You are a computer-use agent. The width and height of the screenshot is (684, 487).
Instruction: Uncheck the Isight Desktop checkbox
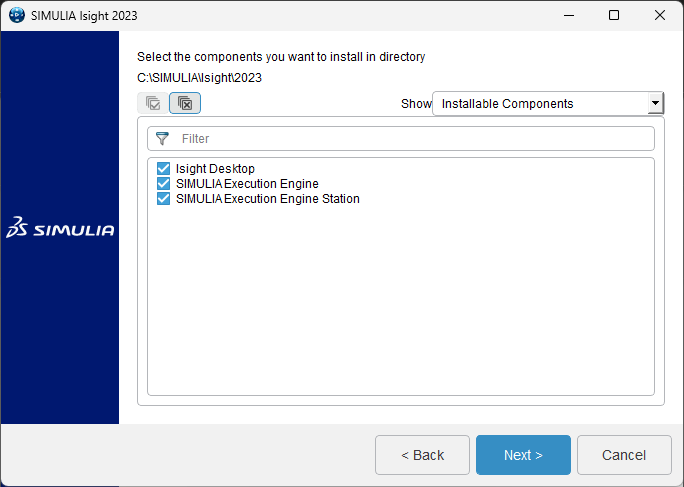(x=164, y=168)
